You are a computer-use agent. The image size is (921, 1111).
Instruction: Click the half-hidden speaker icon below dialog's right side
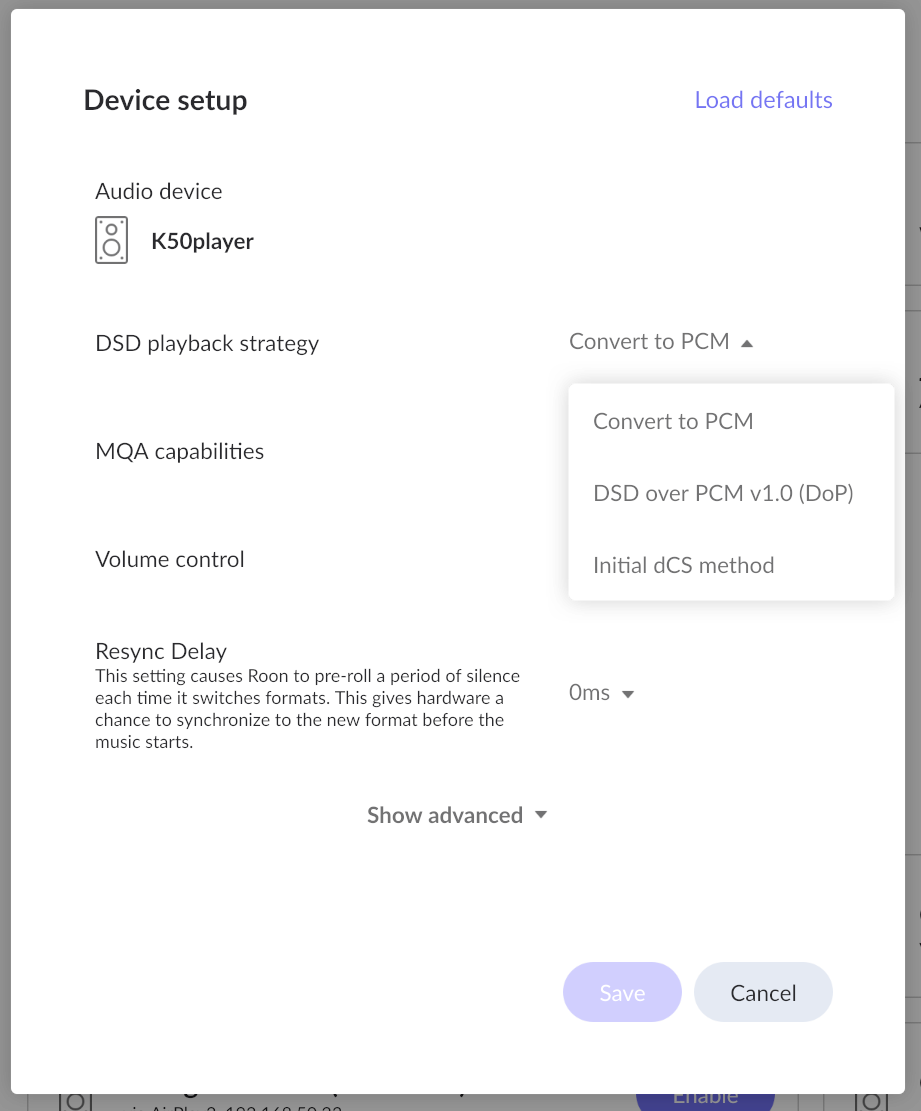pyautogui.click(x=870, y=1102)
